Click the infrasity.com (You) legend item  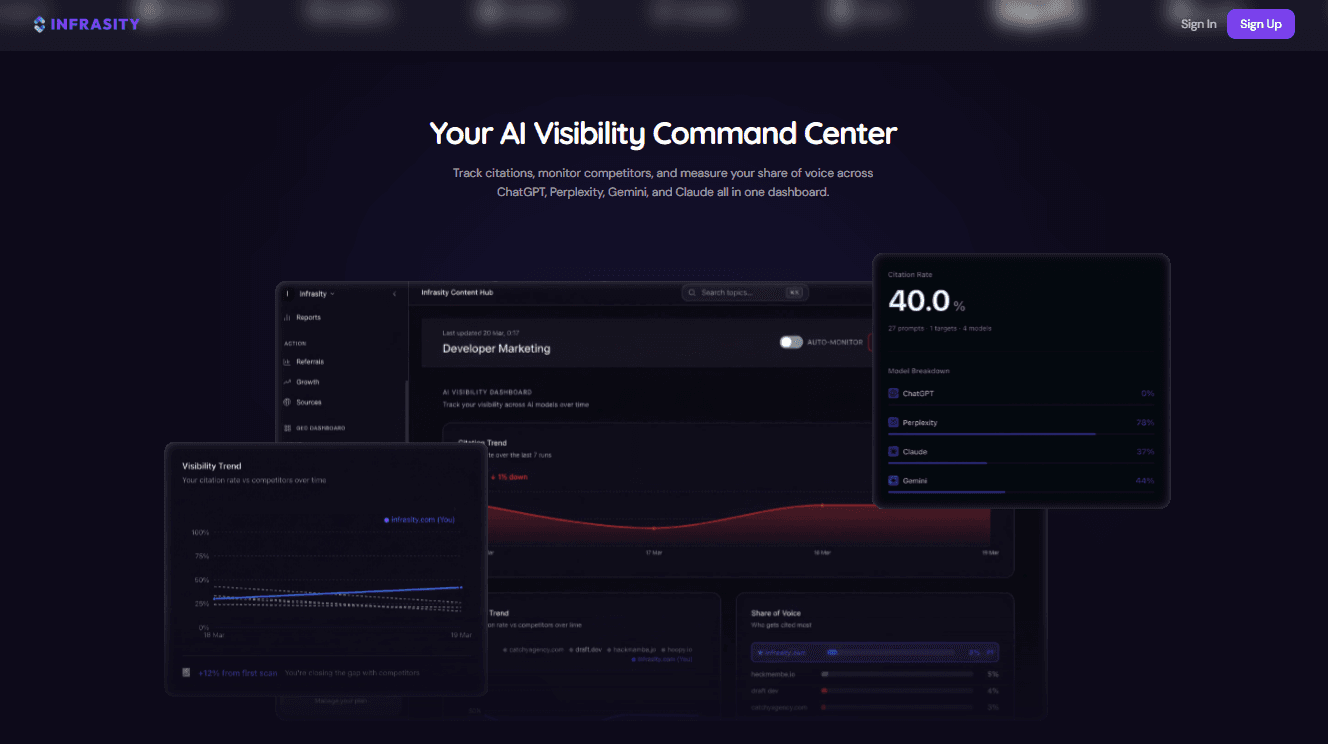click(x=419, y=520)
